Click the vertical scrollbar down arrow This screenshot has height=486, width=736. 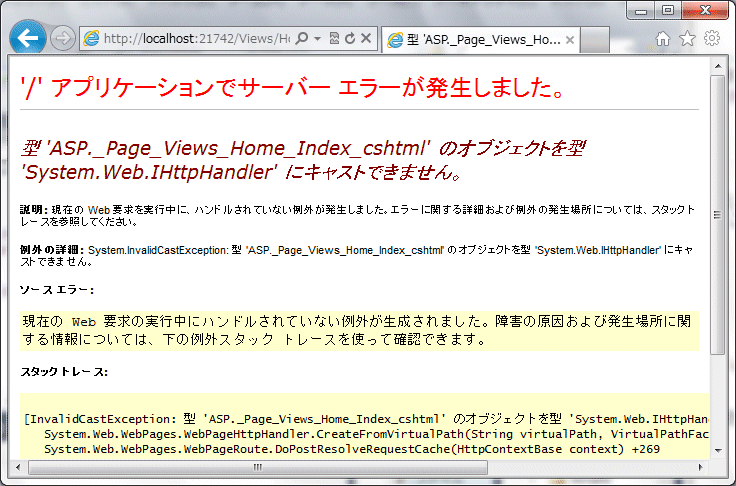point(718,451)
